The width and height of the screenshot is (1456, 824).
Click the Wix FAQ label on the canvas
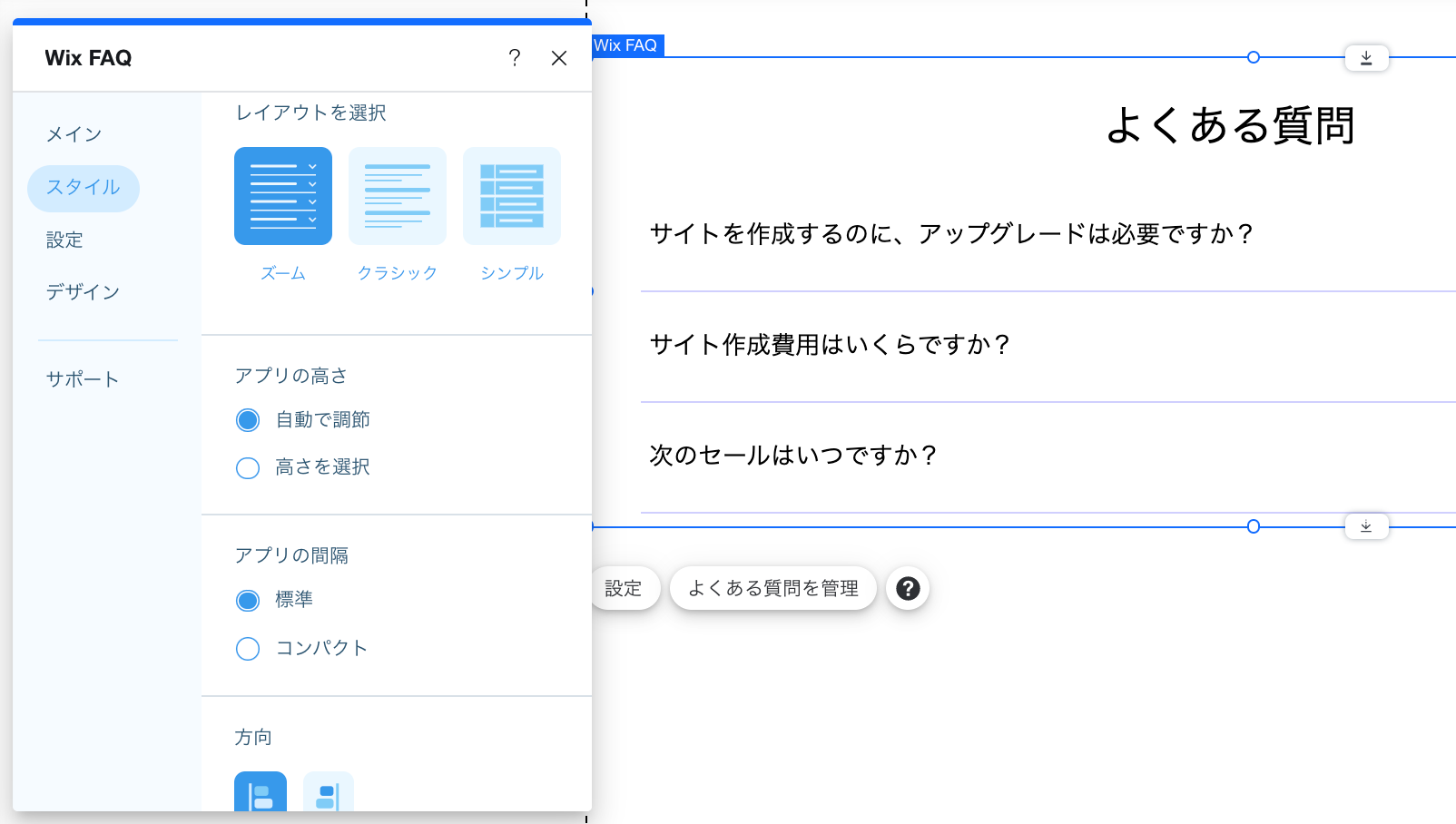pyautogui.click(x=628, y=44)
